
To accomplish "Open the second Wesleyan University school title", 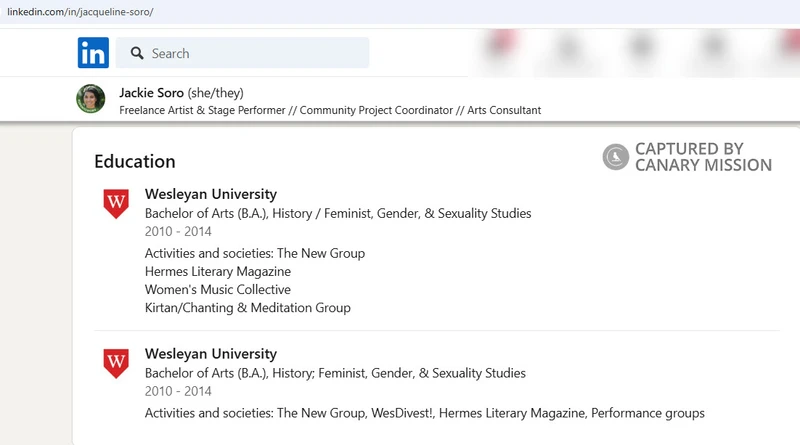I will tap(211, 354).
